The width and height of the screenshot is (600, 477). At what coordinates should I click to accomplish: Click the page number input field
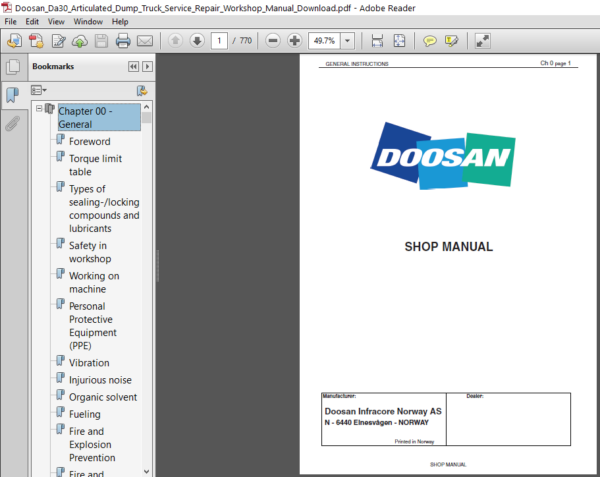pyautogui.click(x=219, y=41)
